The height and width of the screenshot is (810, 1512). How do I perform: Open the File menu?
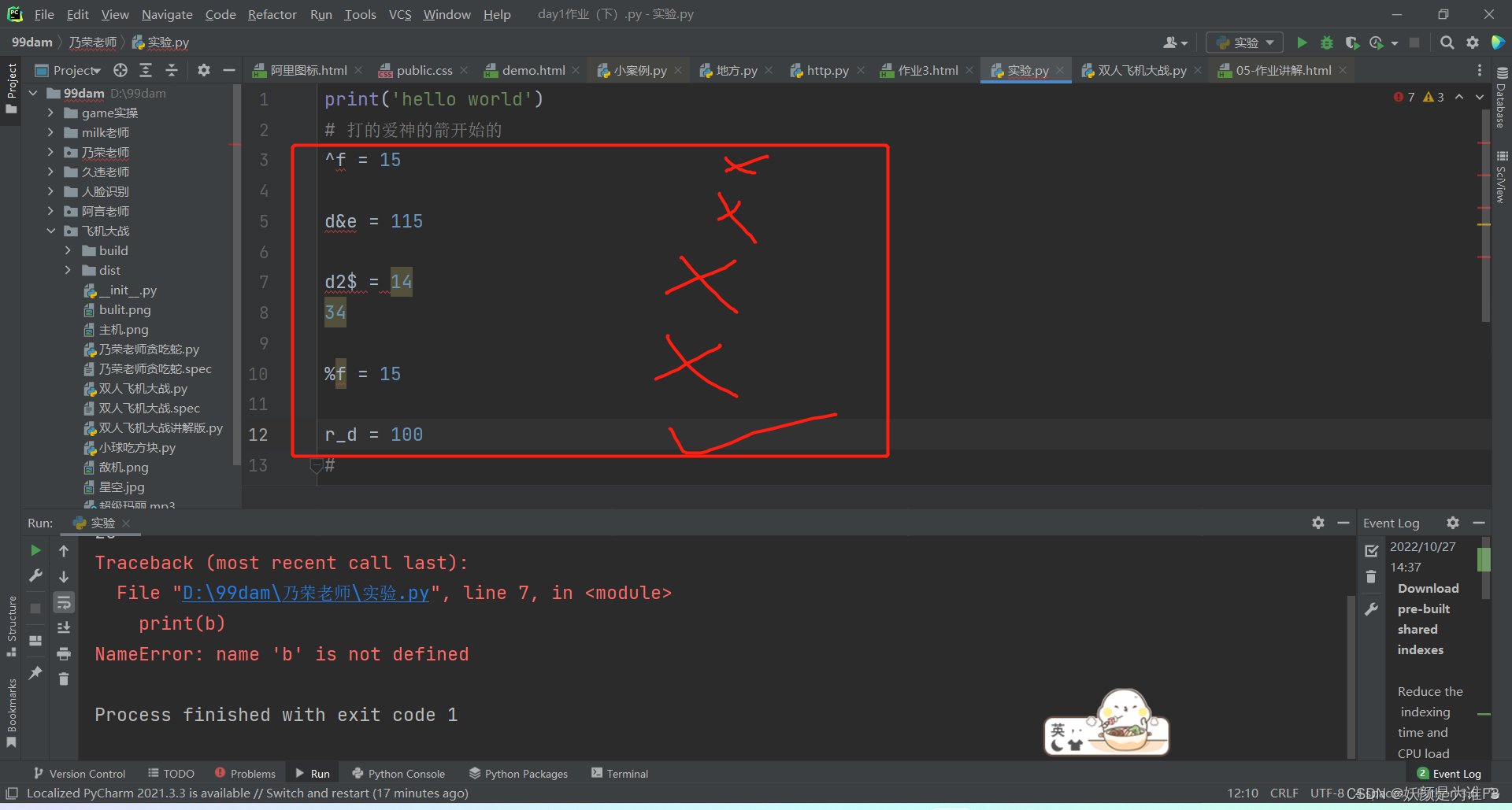click(x=44, y=14)
